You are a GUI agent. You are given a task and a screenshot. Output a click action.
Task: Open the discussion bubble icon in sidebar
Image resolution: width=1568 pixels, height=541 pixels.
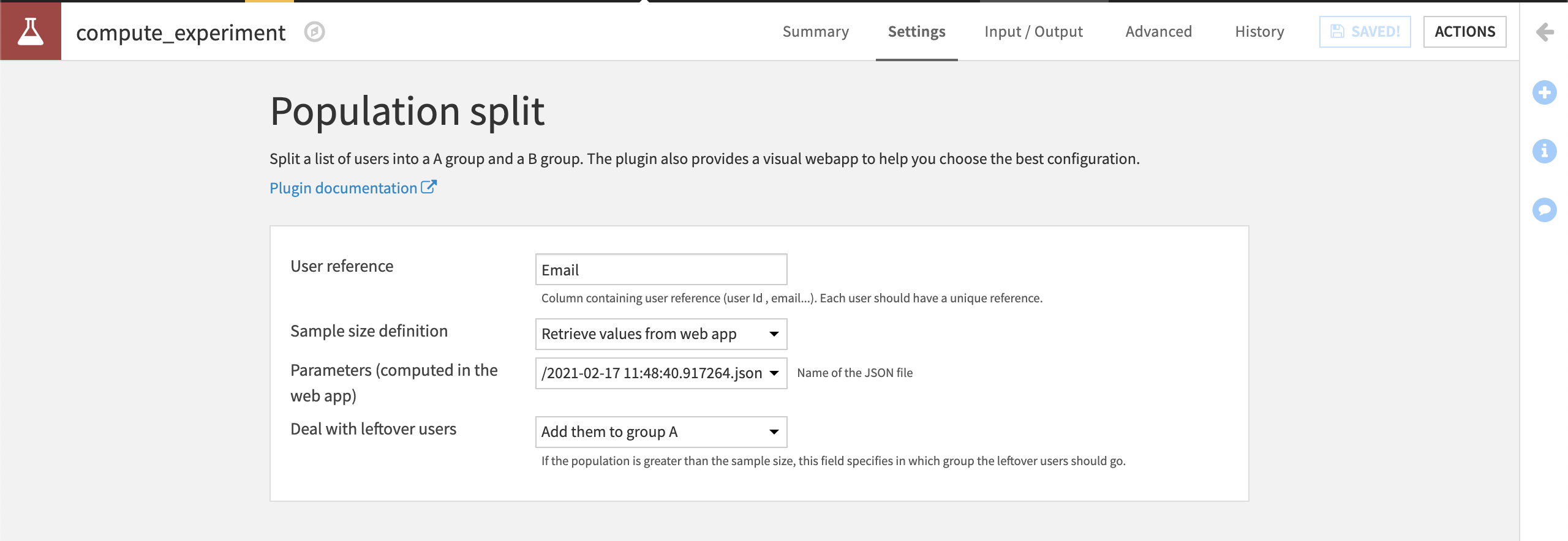(1545, 210)
